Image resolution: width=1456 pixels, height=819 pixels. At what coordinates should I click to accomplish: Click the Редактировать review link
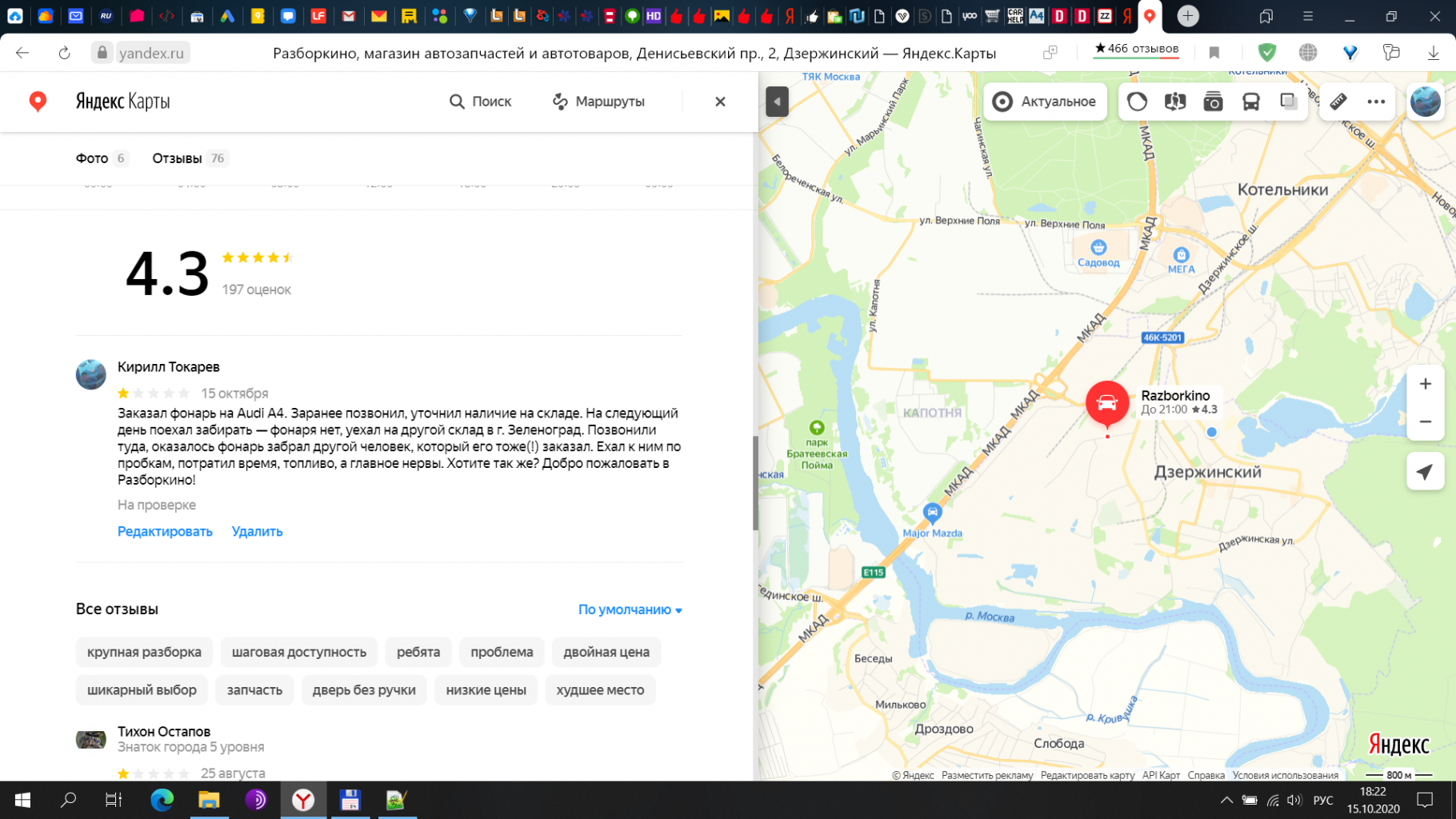[165, 532]
